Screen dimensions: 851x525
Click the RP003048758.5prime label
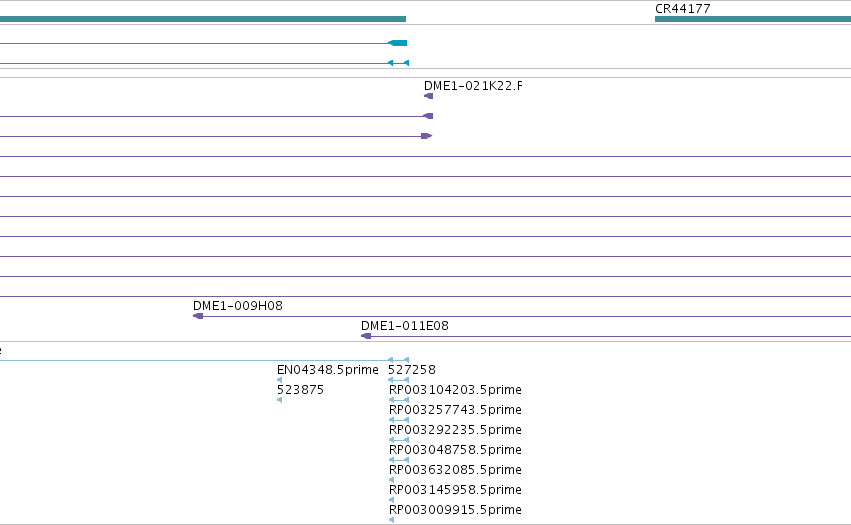click(455, 450)
